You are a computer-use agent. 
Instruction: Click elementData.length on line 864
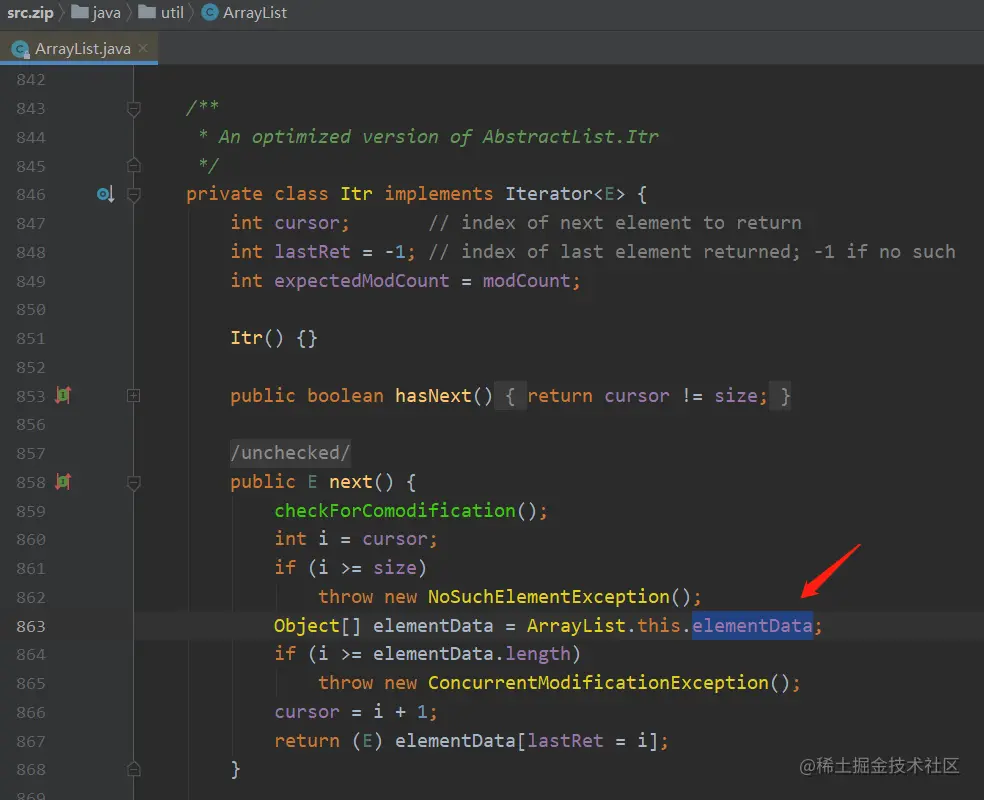pyautogui.click(x=471, y=654)
